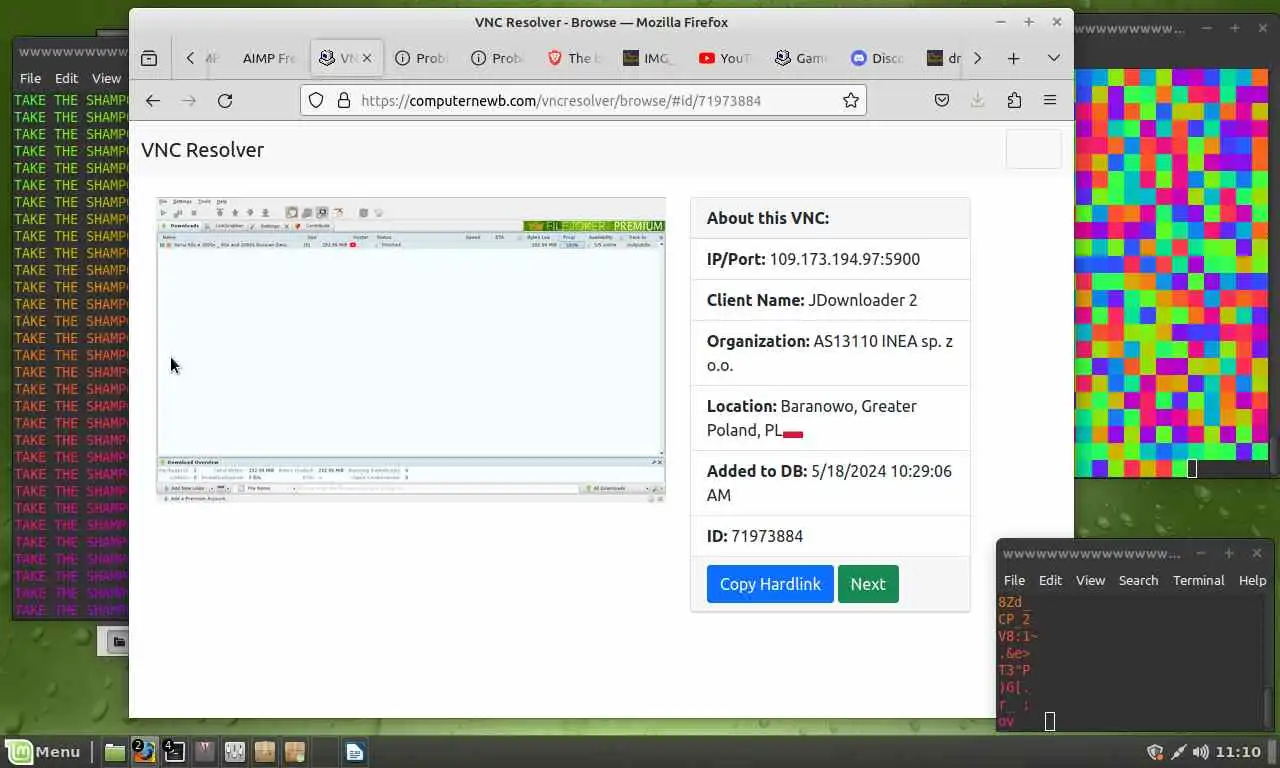Switch to Prob tab beside The b tab
The image size is (1280, 768).
(x=498, y=58)
